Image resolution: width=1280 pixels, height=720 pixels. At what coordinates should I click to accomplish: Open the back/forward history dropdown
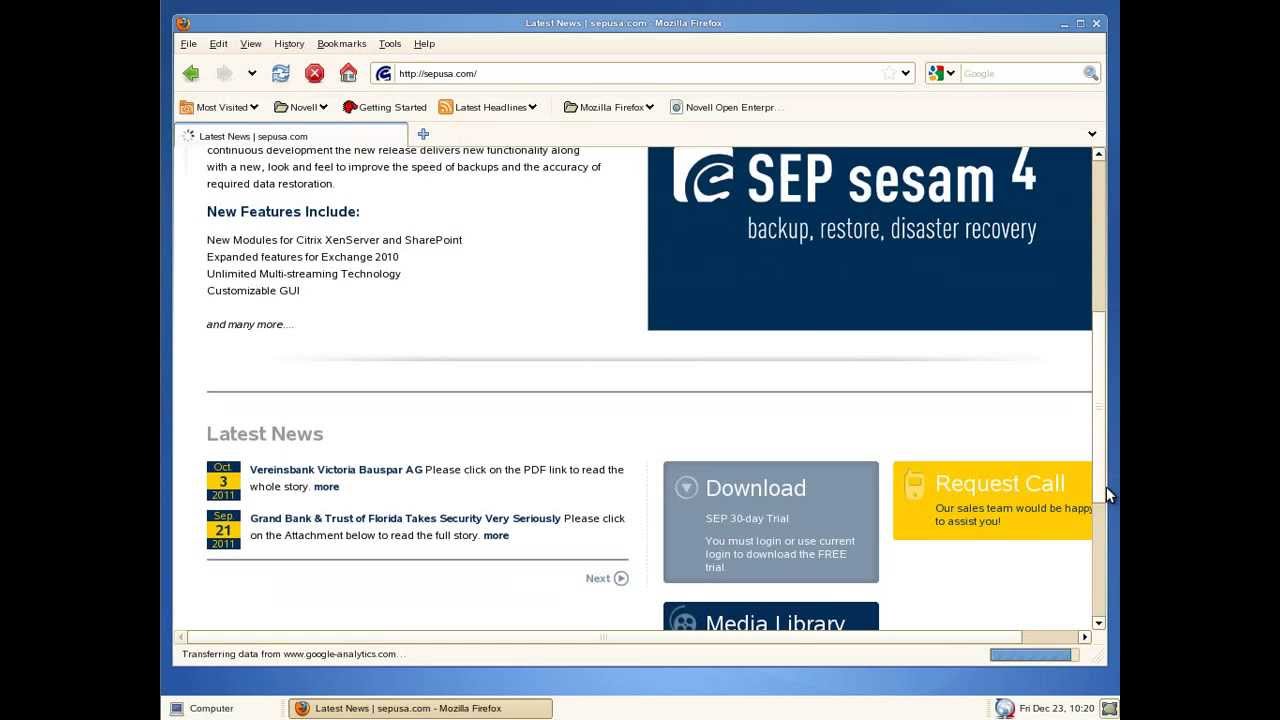252,73
